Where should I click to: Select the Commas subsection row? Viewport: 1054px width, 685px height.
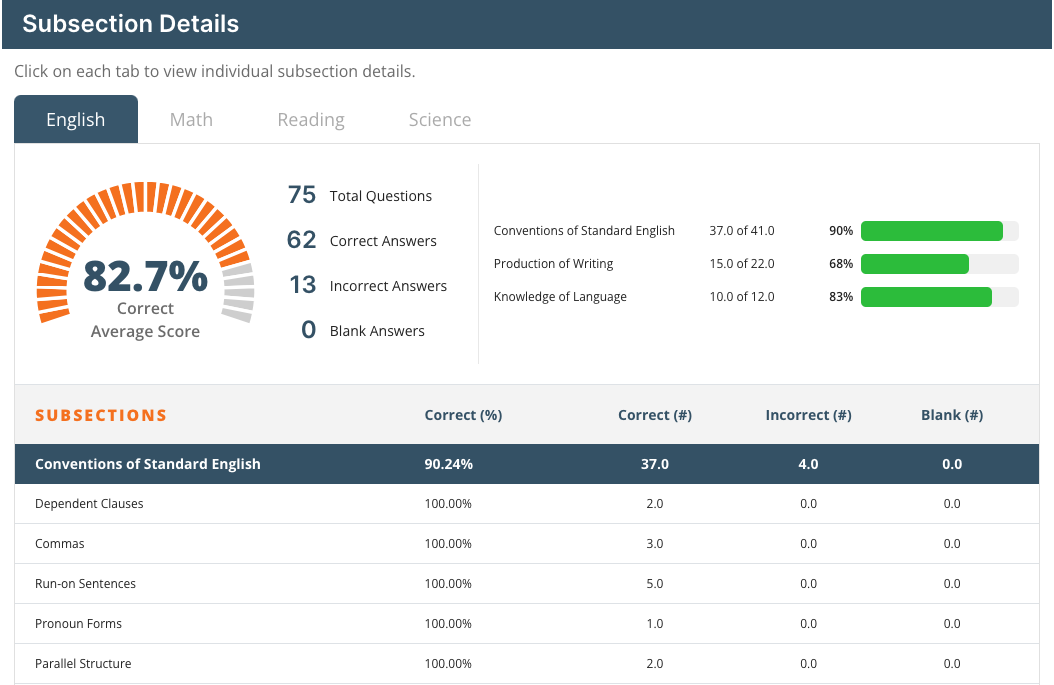[x=60, y=544]
